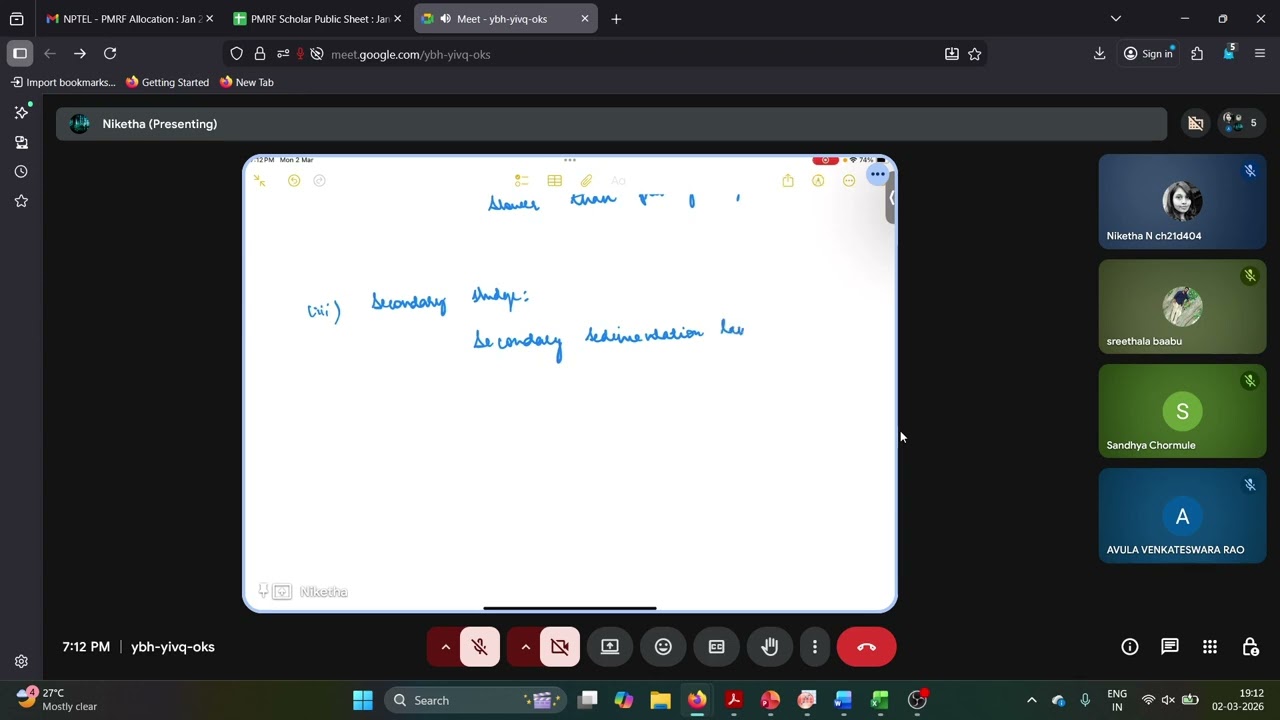Click the undo icon in shared notes
The width and height of the screenshot is (1280, 720).
click(x=294, y=181)
